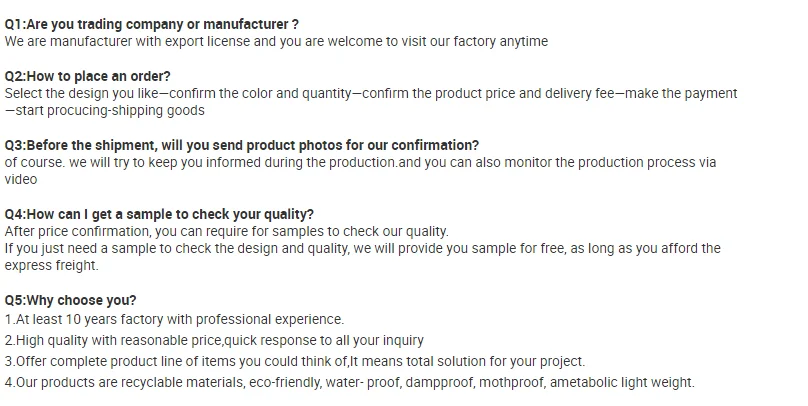
Task: Click the words 'delivery fee' in the Q2 answer
Action: point(586,93)
